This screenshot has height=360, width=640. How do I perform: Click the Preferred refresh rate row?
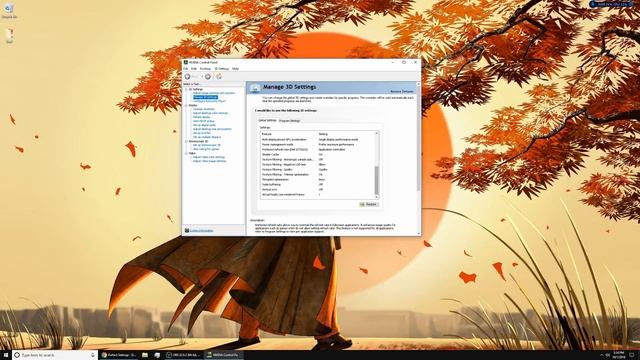(x=317, y=149)
